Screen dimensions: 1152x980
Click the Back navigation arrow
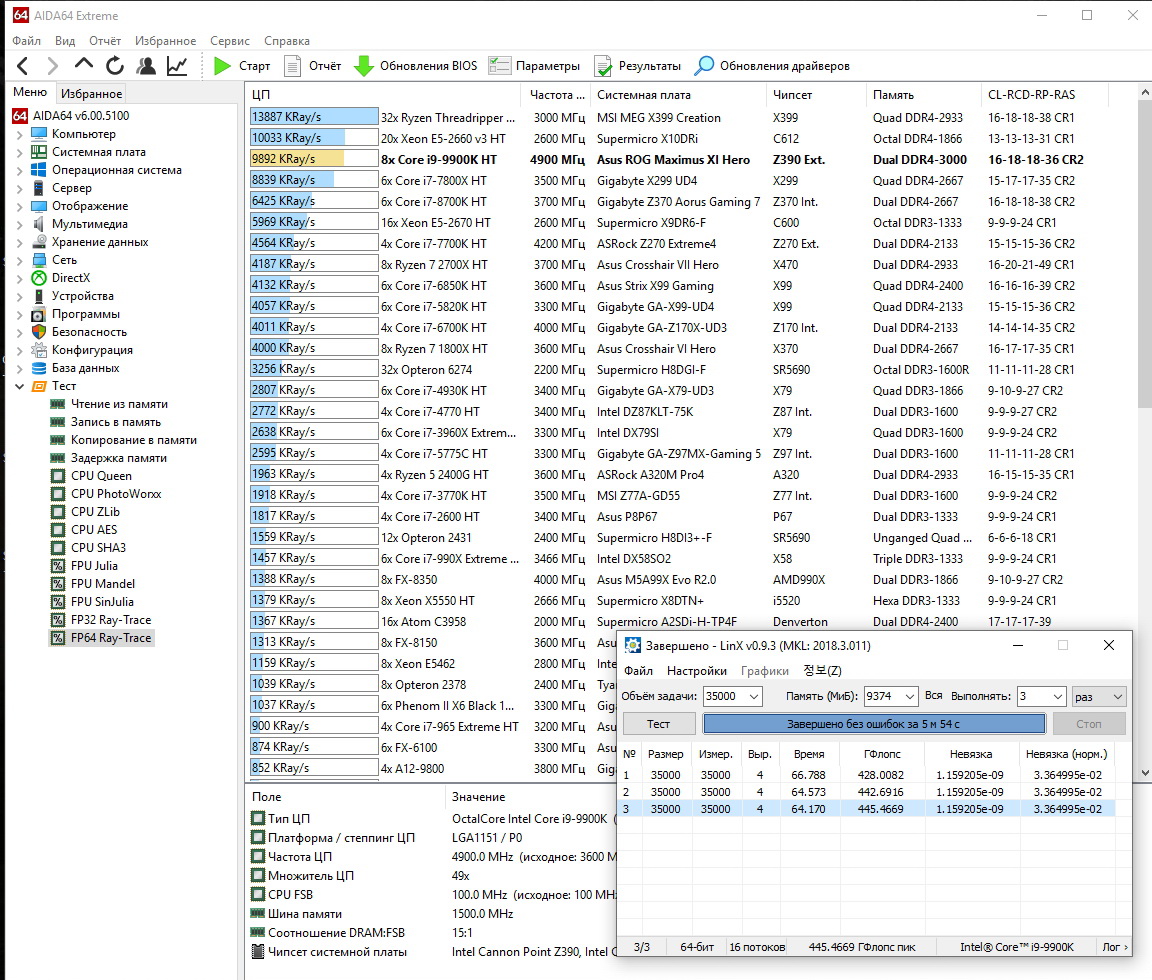23,66
